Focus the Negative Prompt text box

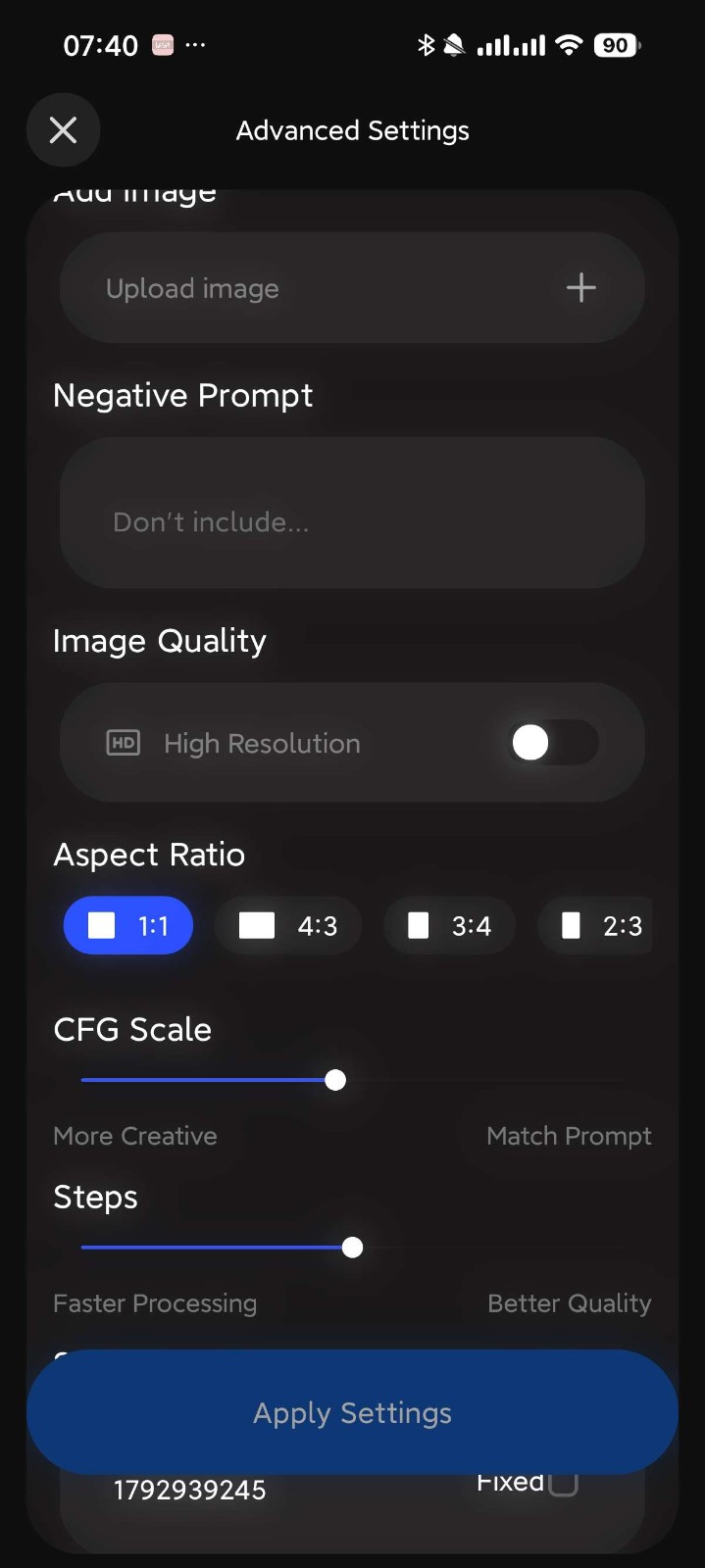(x=352, y=513)
